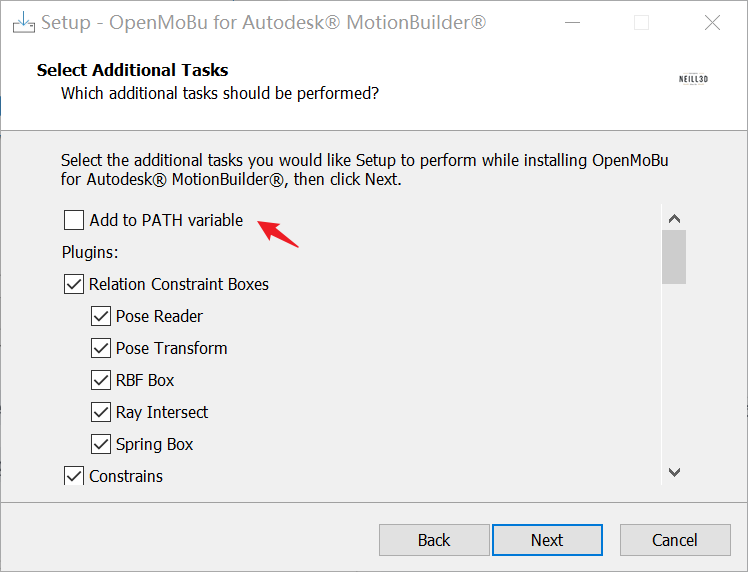Uncheck the RBF Box plugin
Viewport: 748px width, 572px height.
(x=101, y=380)
